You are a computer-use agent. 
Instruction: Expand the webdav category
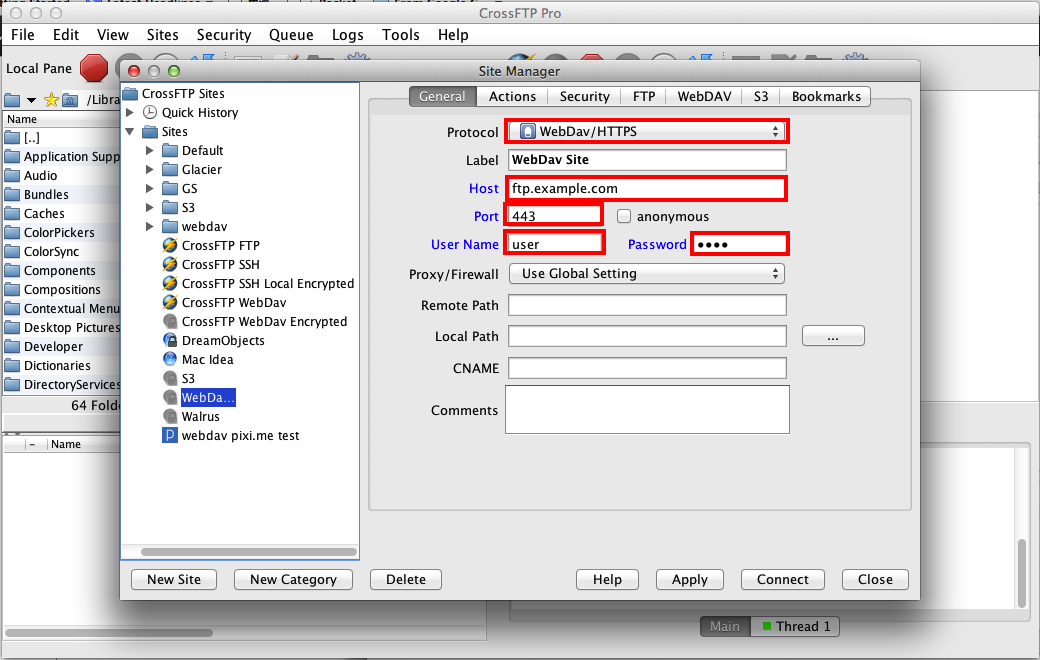[x=150, y=226]
